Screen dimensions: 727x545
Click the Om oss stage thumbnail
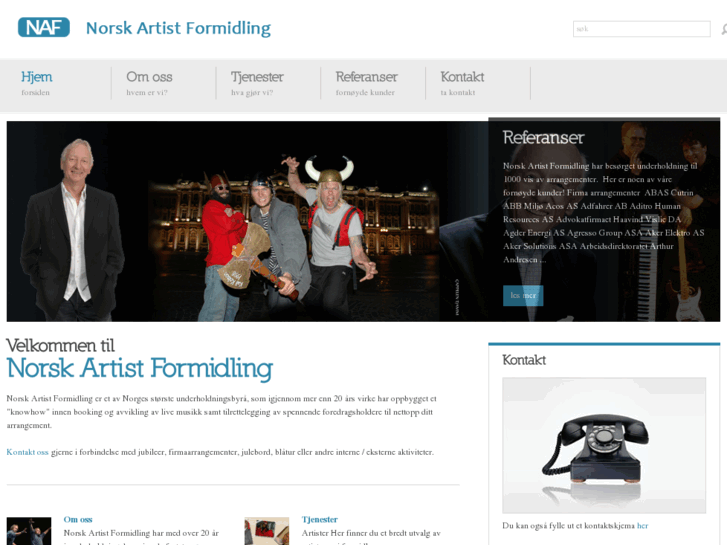[x=29, y=531]
